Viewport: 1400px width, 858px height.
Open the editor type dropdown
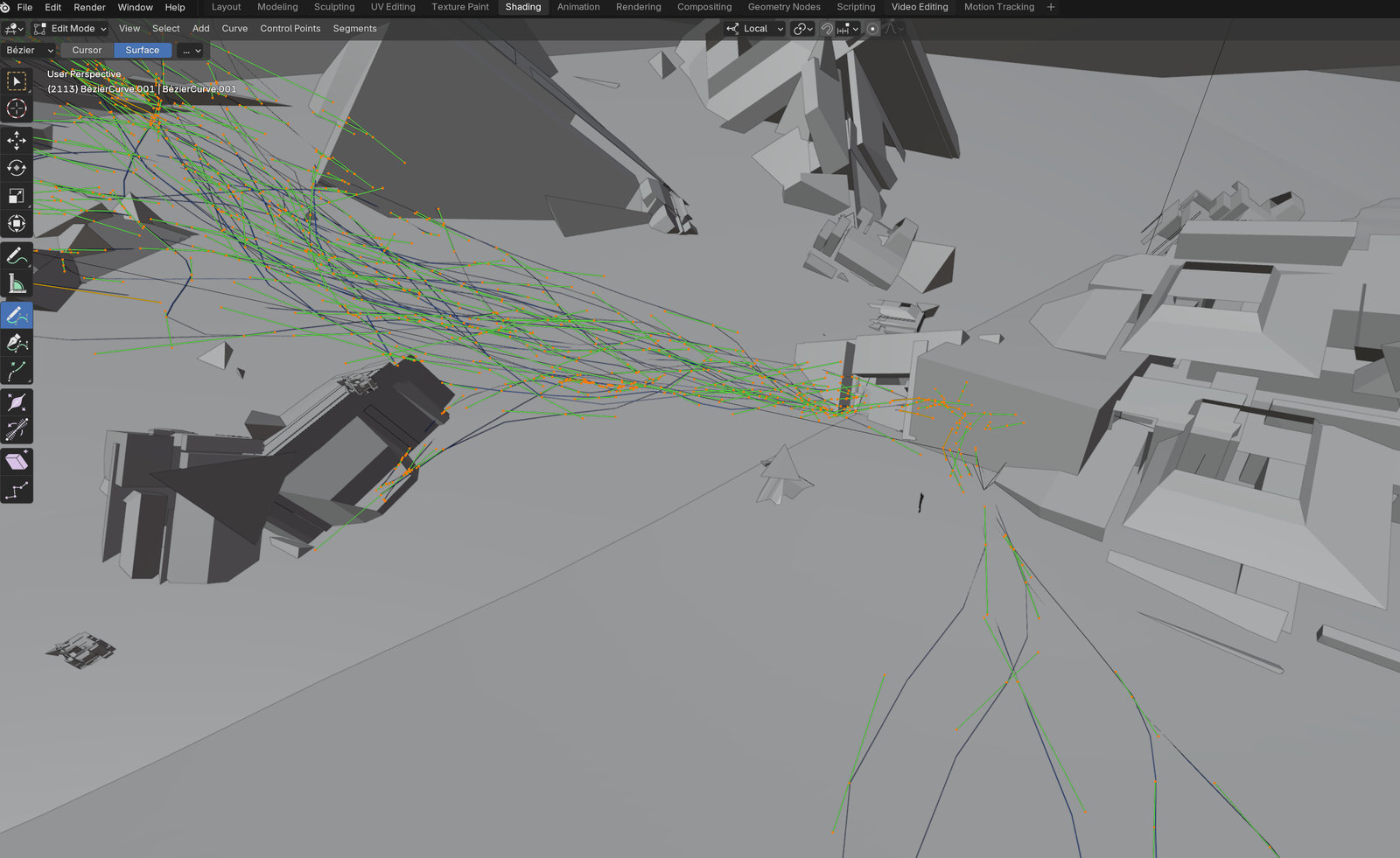tap(14, 28)
